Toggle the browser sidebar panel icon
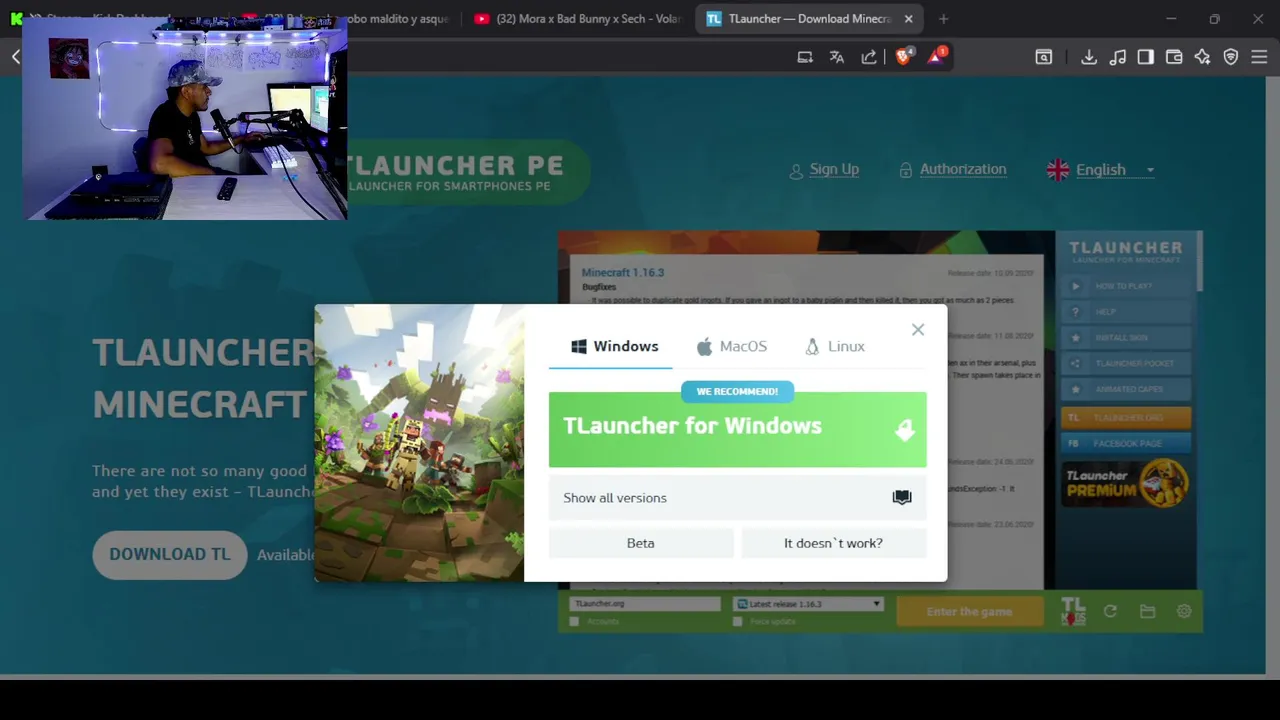Screen dimensions: 1280x720 [x=1146, y=57]
